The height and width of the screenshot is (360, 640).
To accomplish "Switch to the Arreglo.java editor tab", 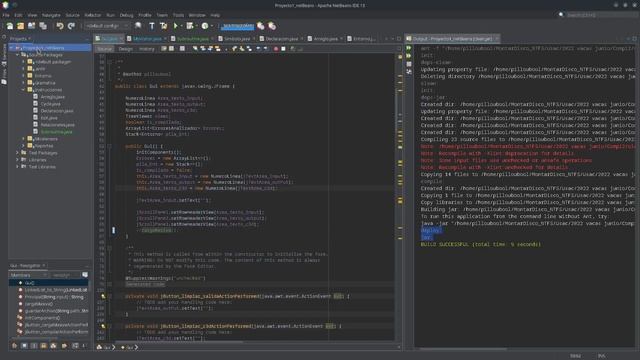I will 325,39.
